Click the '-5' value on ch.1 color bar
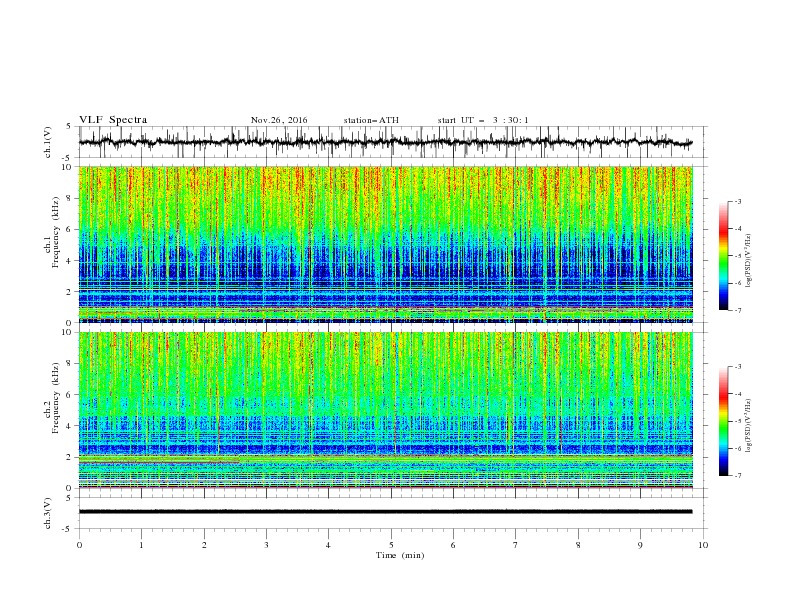The image size is (792, 612). (x=738, y=256)
